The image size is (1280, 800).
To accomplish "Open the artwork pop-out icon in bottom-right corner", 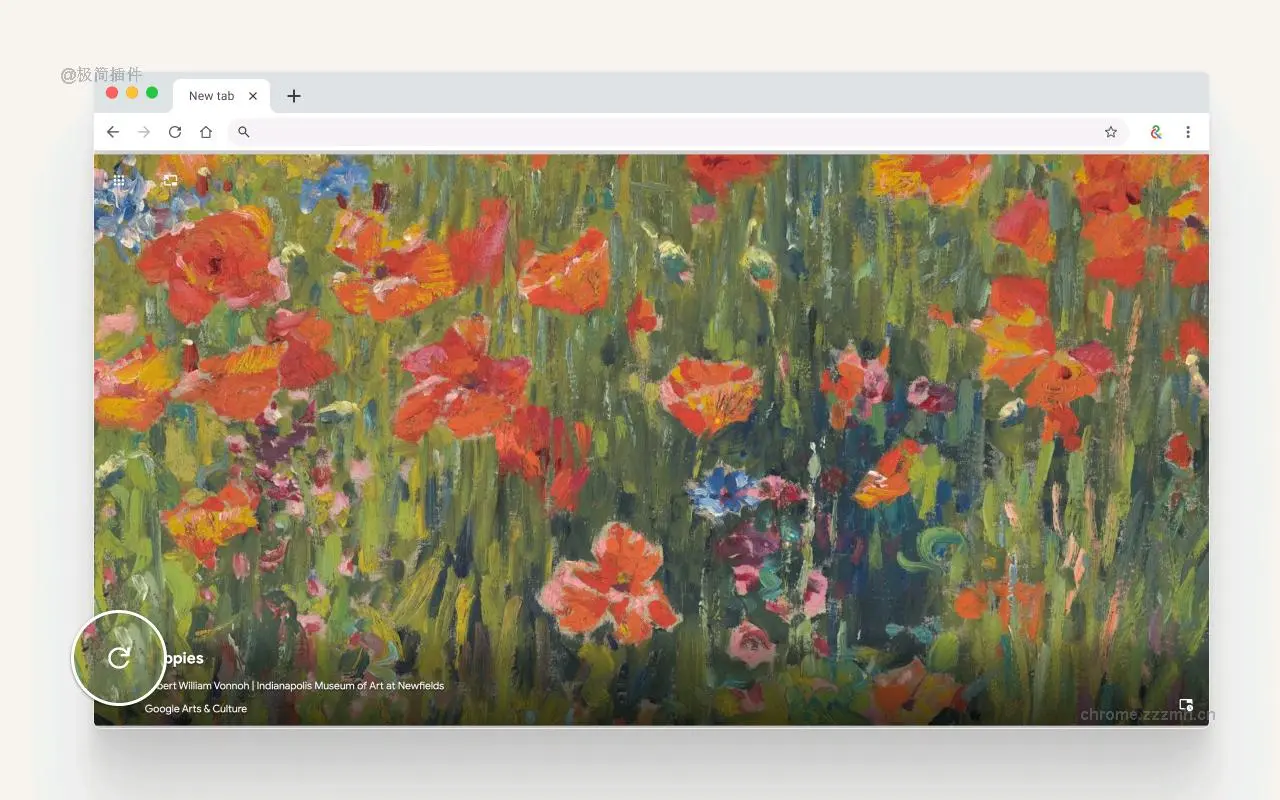I will (x=1186, y=705).
